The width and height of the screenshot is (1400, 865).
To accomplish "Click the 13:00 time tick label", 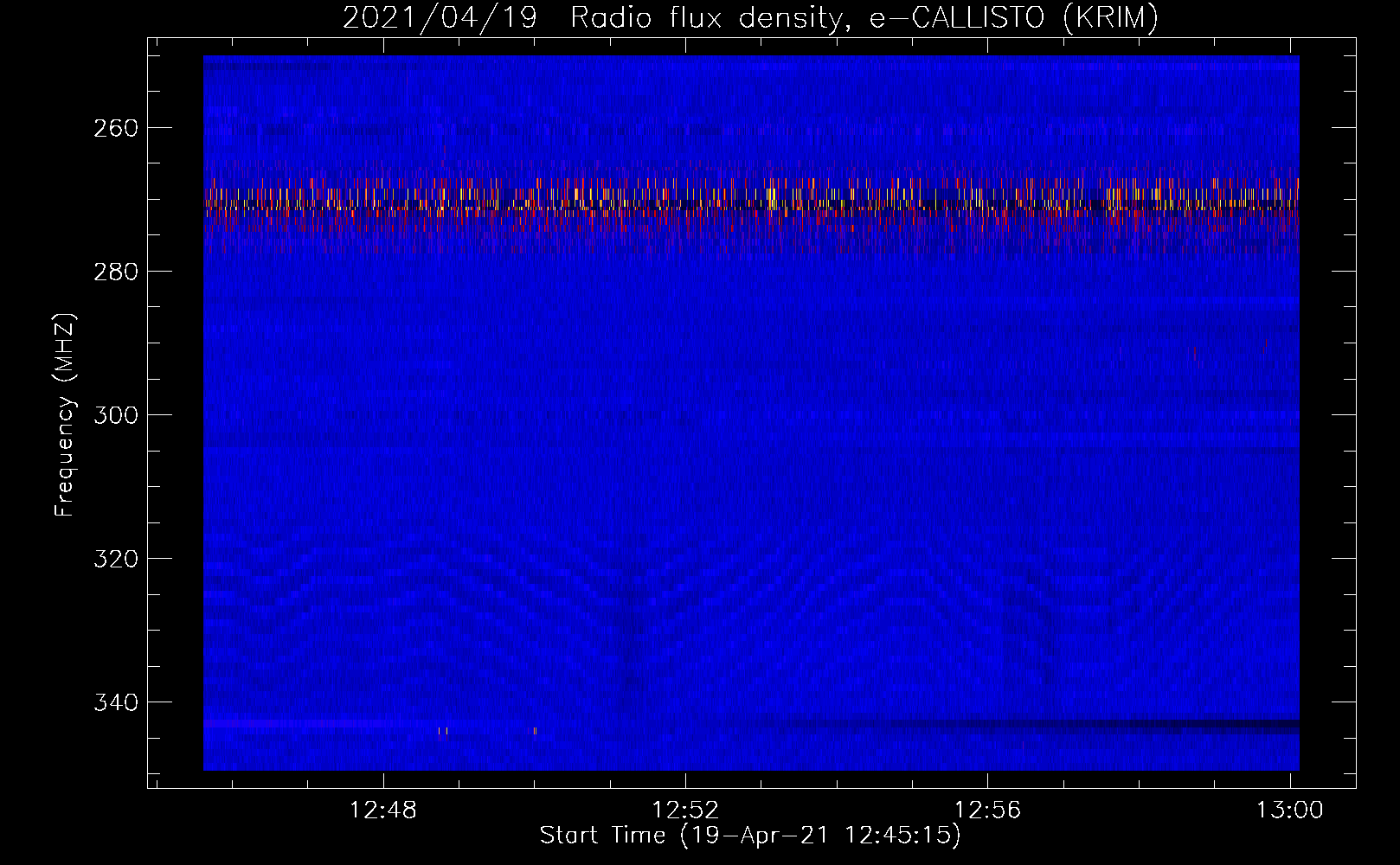I will click(1289, 810).
